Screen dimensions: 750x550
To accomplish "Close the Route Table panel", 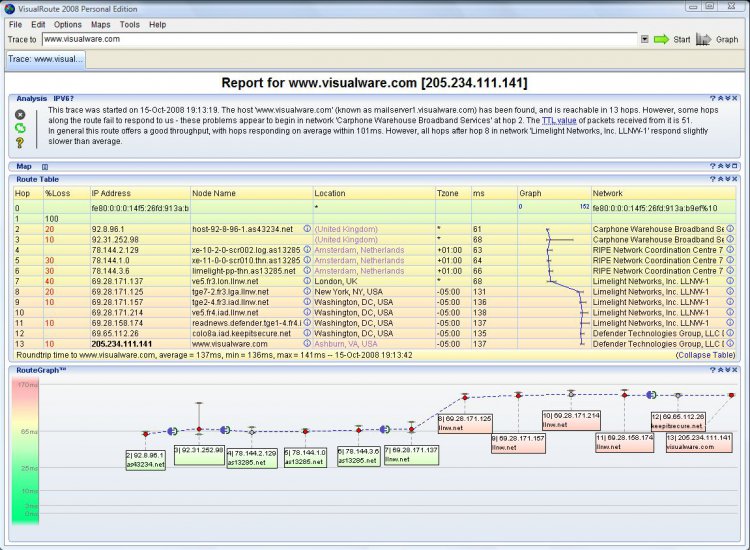I will [x=735, y=179].
